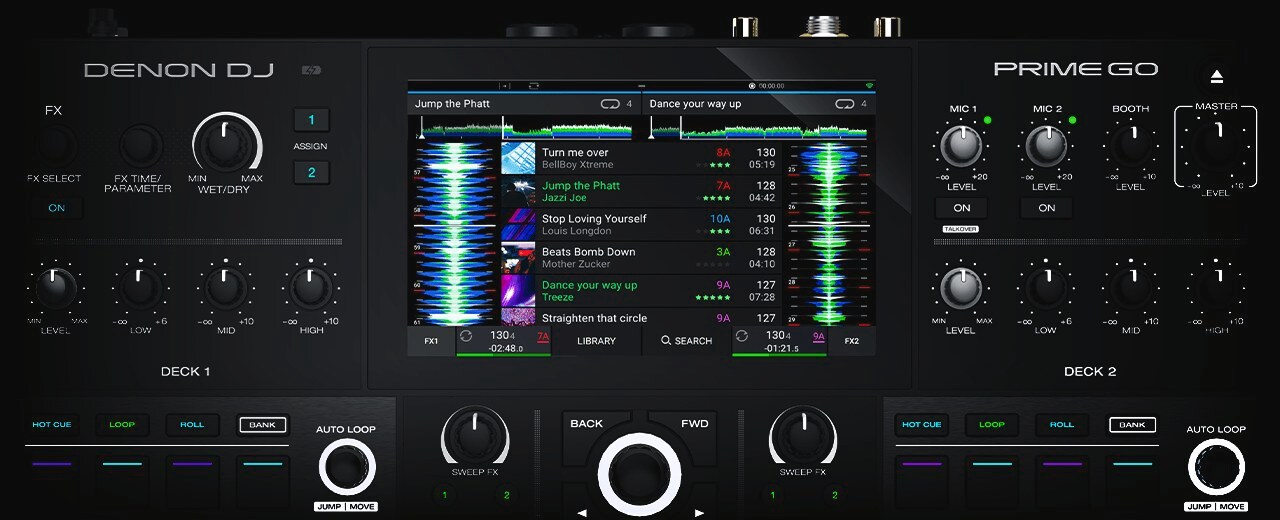Tap the star rating of Jump the Phatt
The width and height of the screenshot is (1280, 520).
point(712,198)
